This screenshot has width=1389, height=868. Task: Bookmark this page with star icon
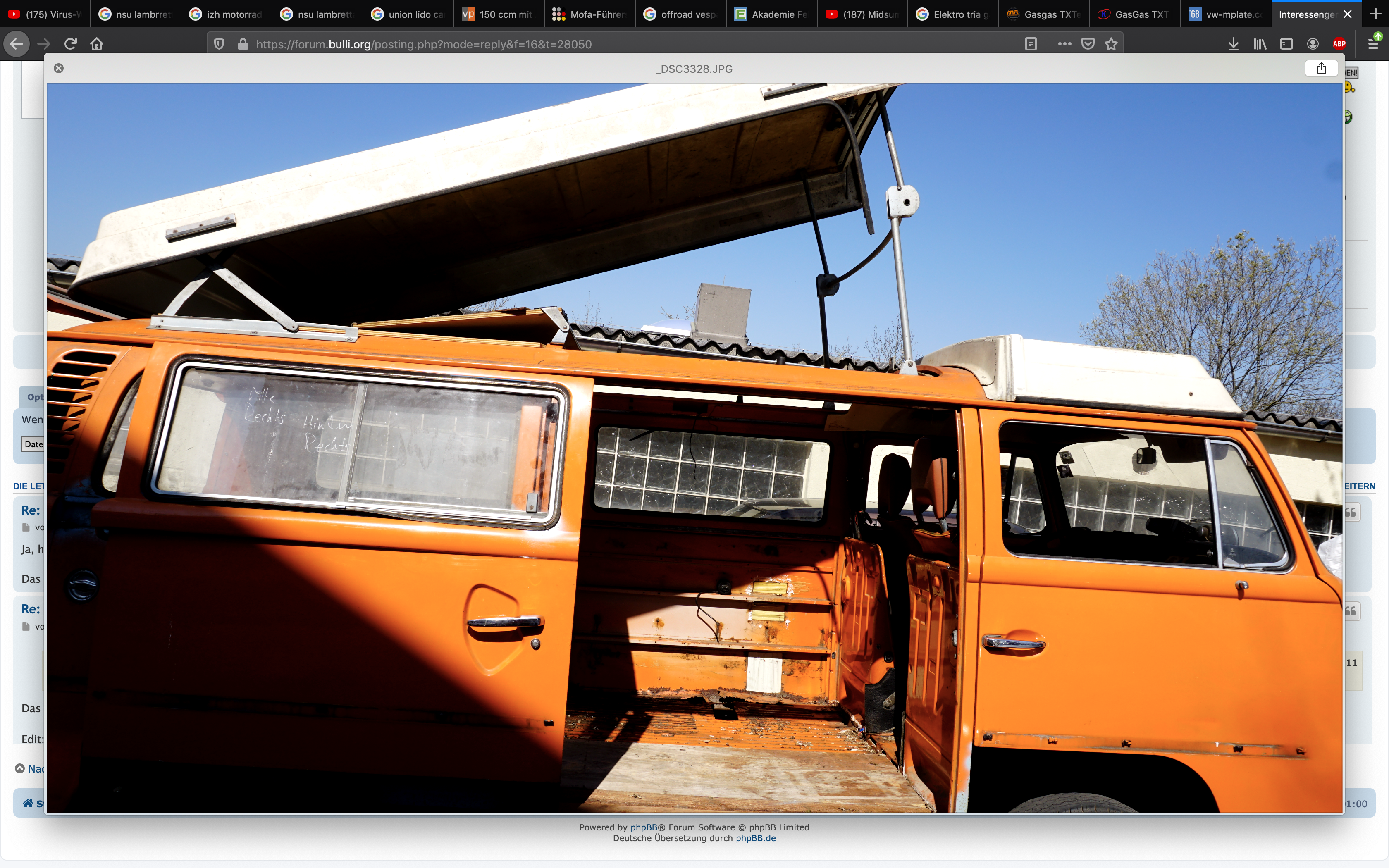coord(1111,44)
